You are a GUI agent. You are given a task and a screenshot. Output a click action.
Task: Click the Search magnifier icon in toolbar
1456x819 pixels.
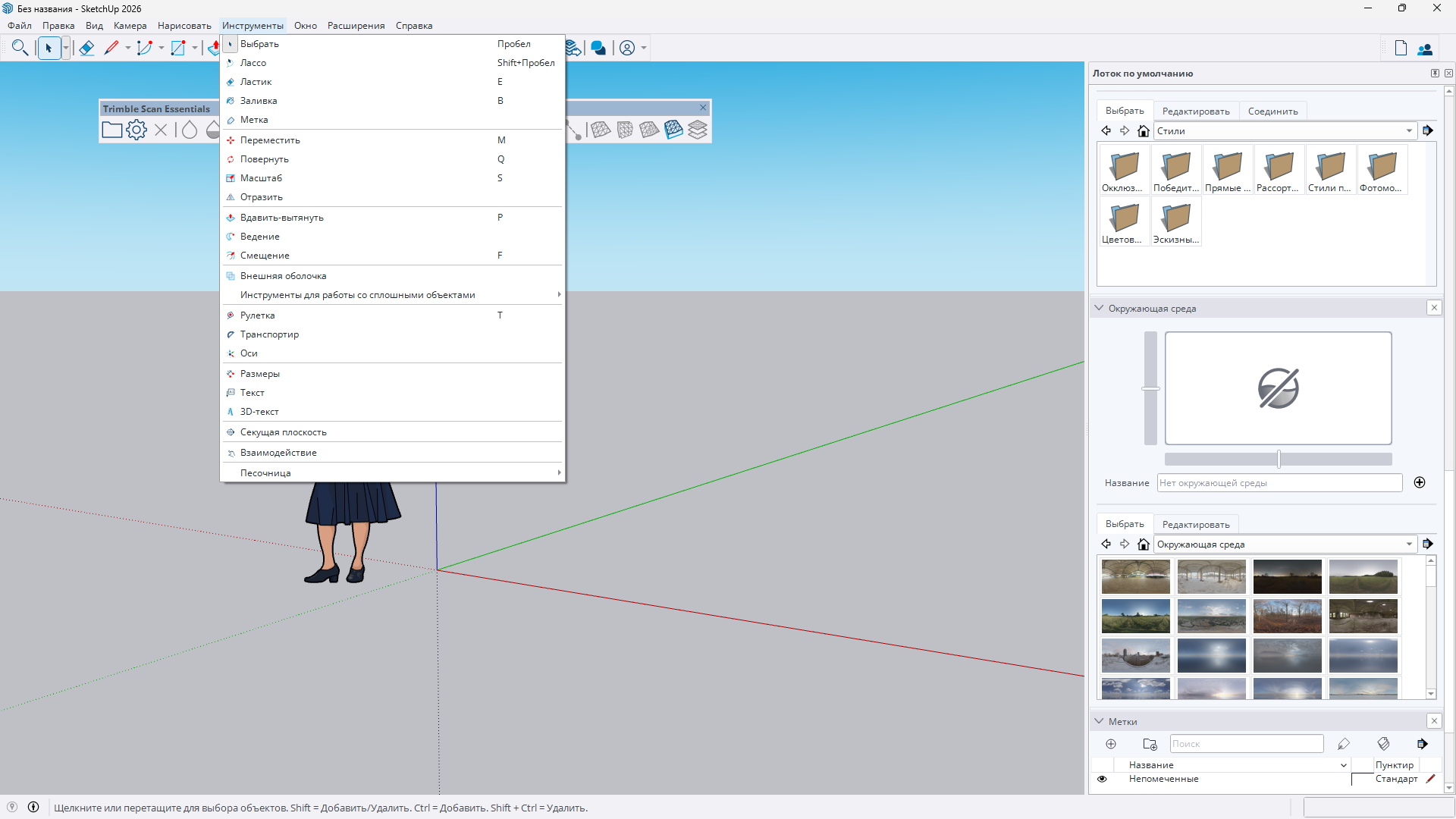click(x=20, y=48)
